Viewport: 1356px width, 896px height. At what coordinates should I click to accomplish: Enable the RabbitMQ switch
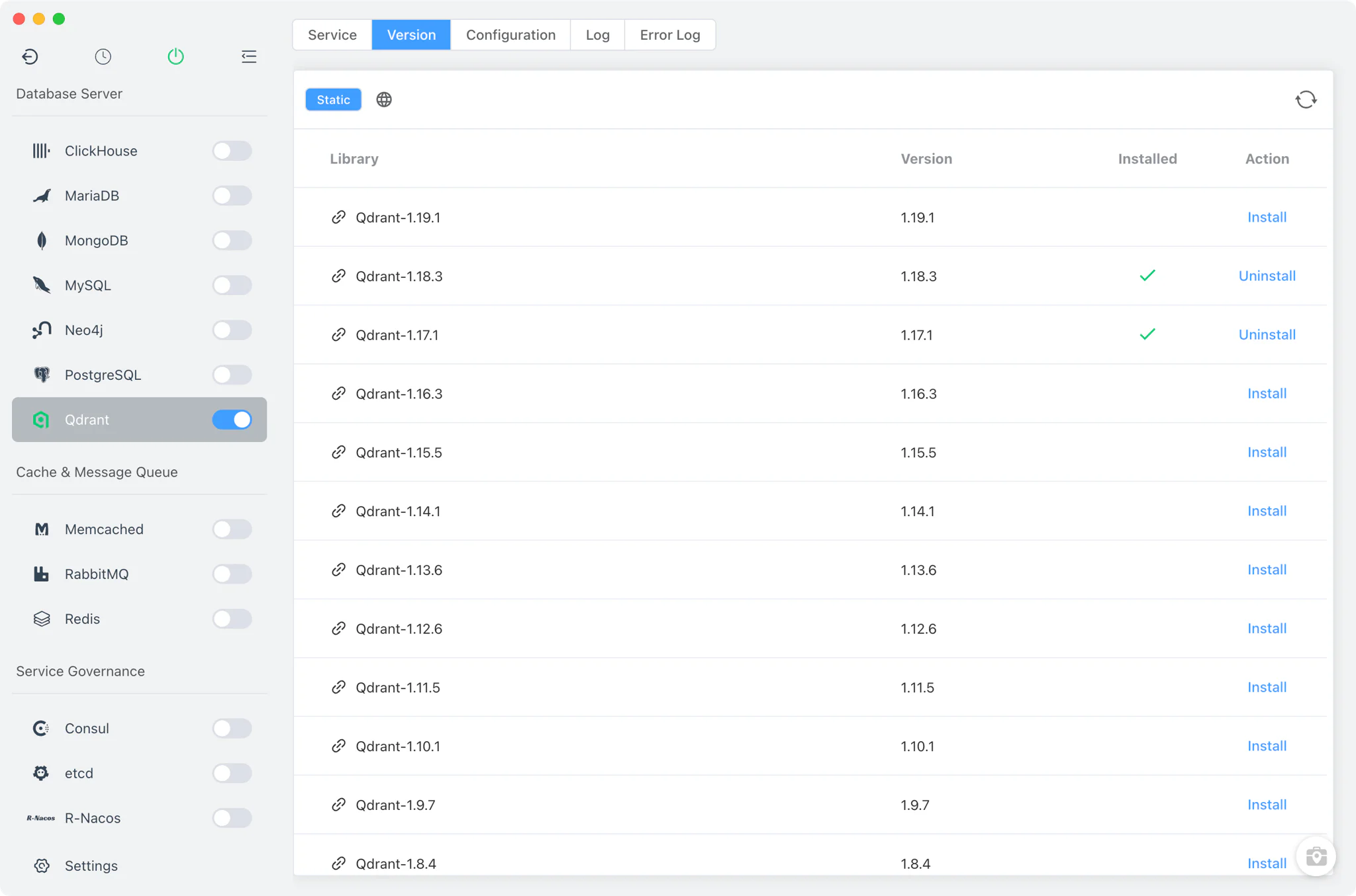(232, 574)
